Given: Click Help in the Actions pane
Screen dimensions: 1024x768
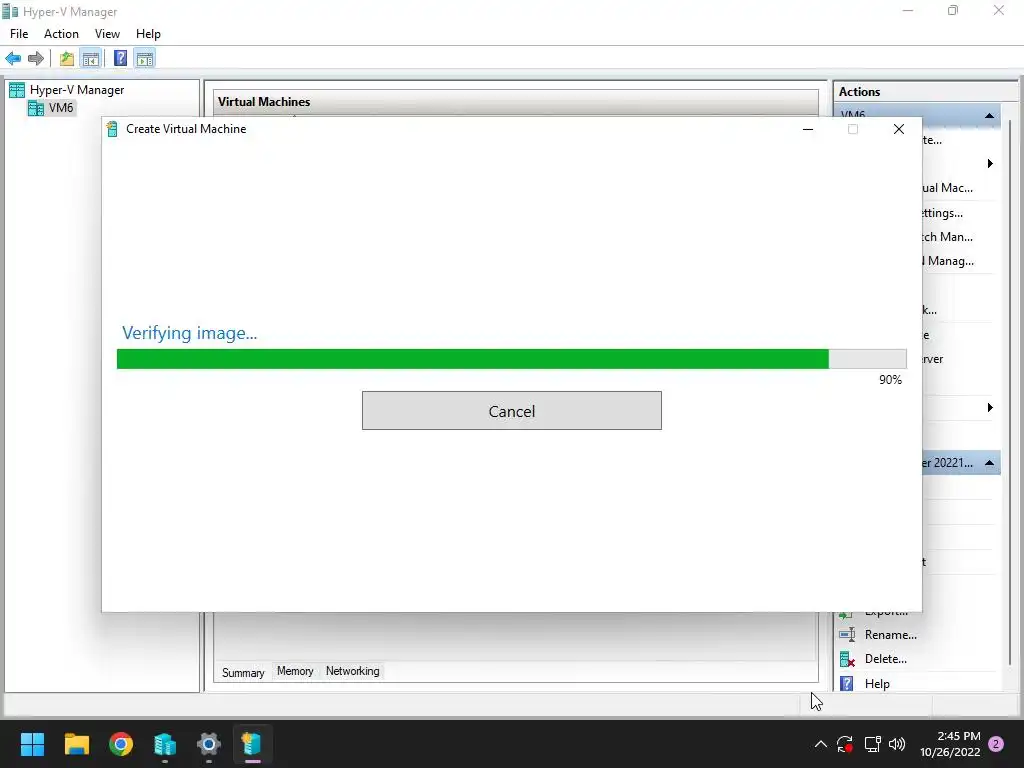Looking at the screenshot, I should [x=877, y=684].
